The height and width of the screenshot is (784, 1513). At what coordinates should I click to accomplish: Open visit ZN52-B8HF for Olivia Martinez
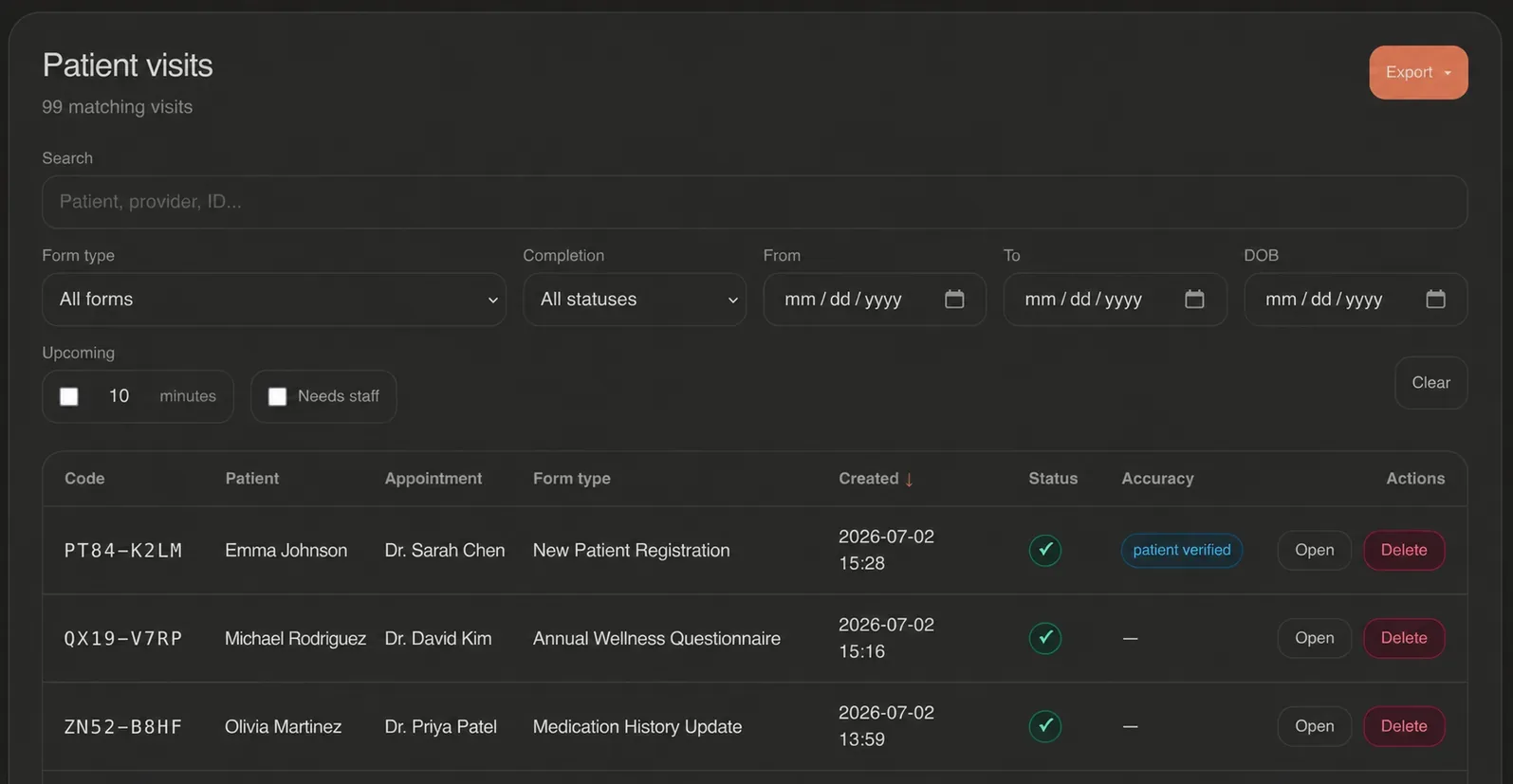pos(1315,726)
